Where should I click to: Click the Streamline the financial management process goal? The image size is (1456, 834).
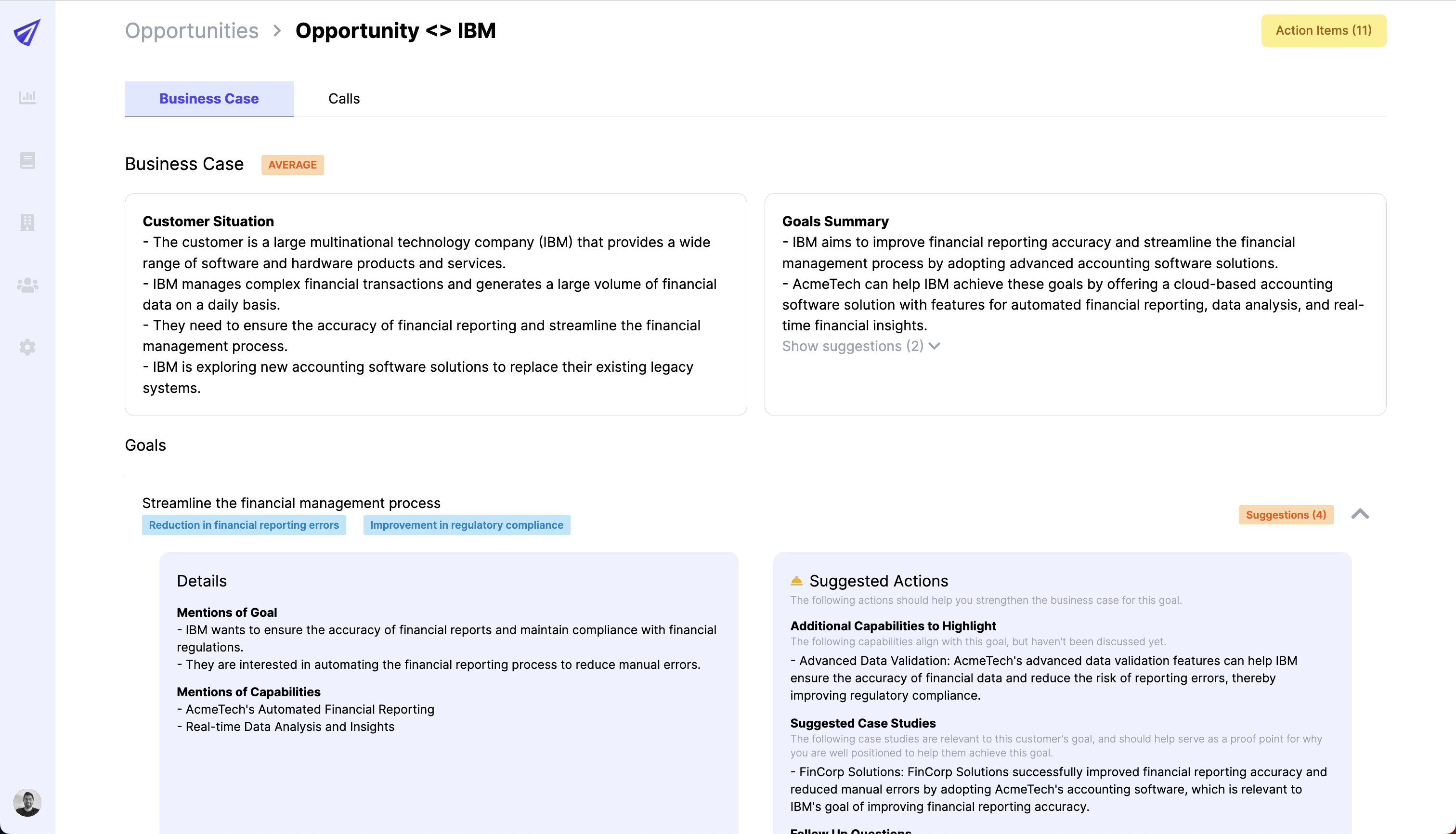(x=291, y=503)
